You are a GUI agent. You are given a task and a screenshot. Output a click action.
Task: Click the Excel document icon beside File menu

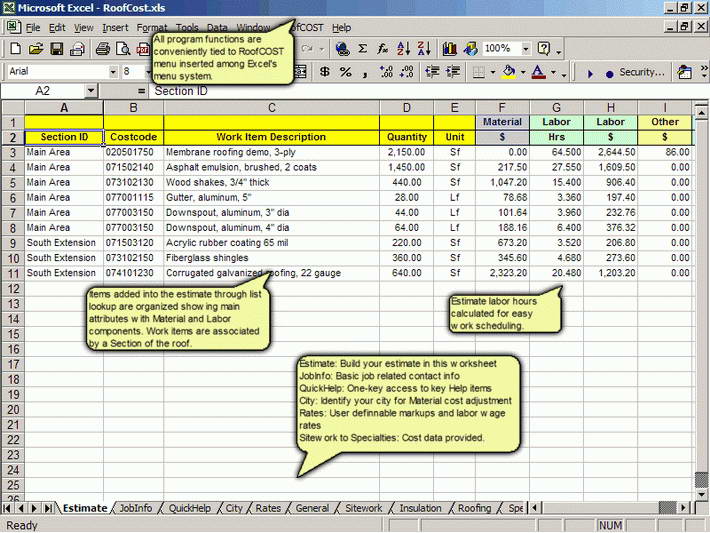[13, 27]
